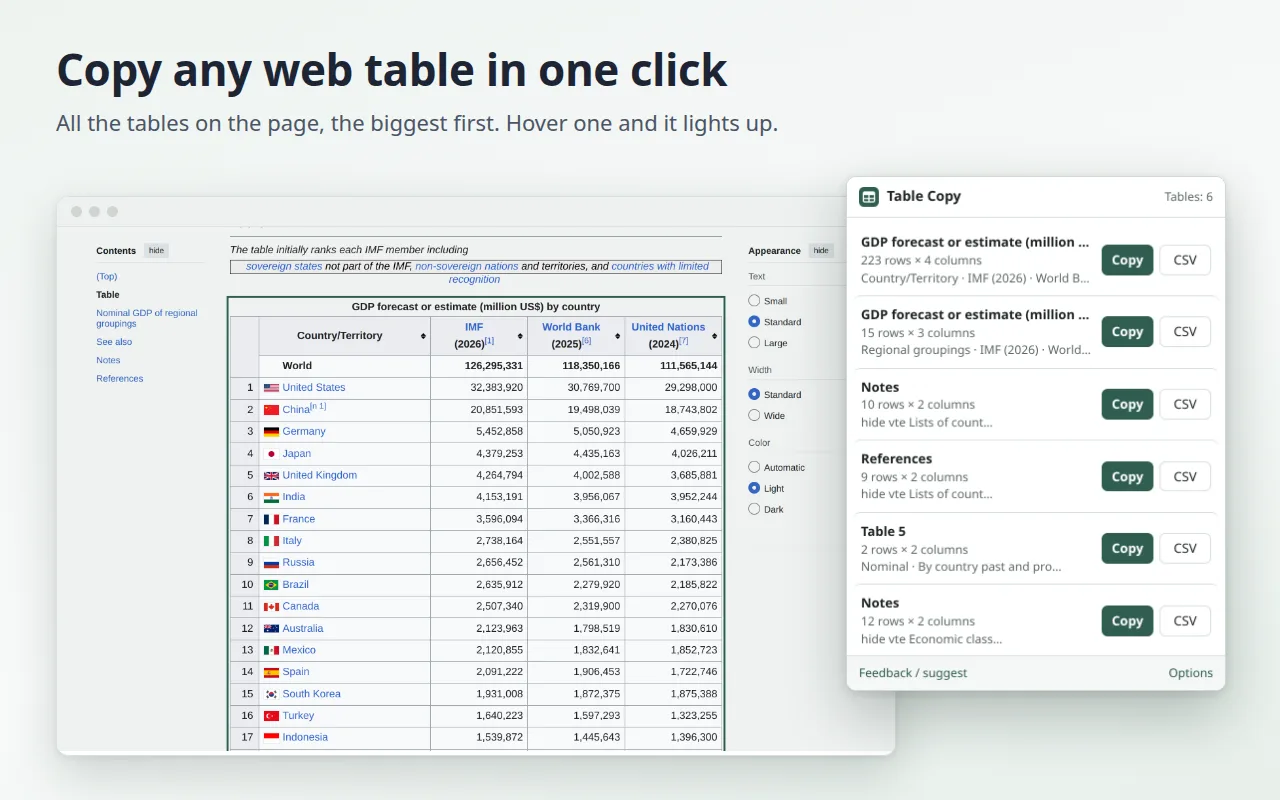Click the Indonesia flag icon
This screenshot has height=800, width=1280.
pyautogui.click(x=271, y=738)
